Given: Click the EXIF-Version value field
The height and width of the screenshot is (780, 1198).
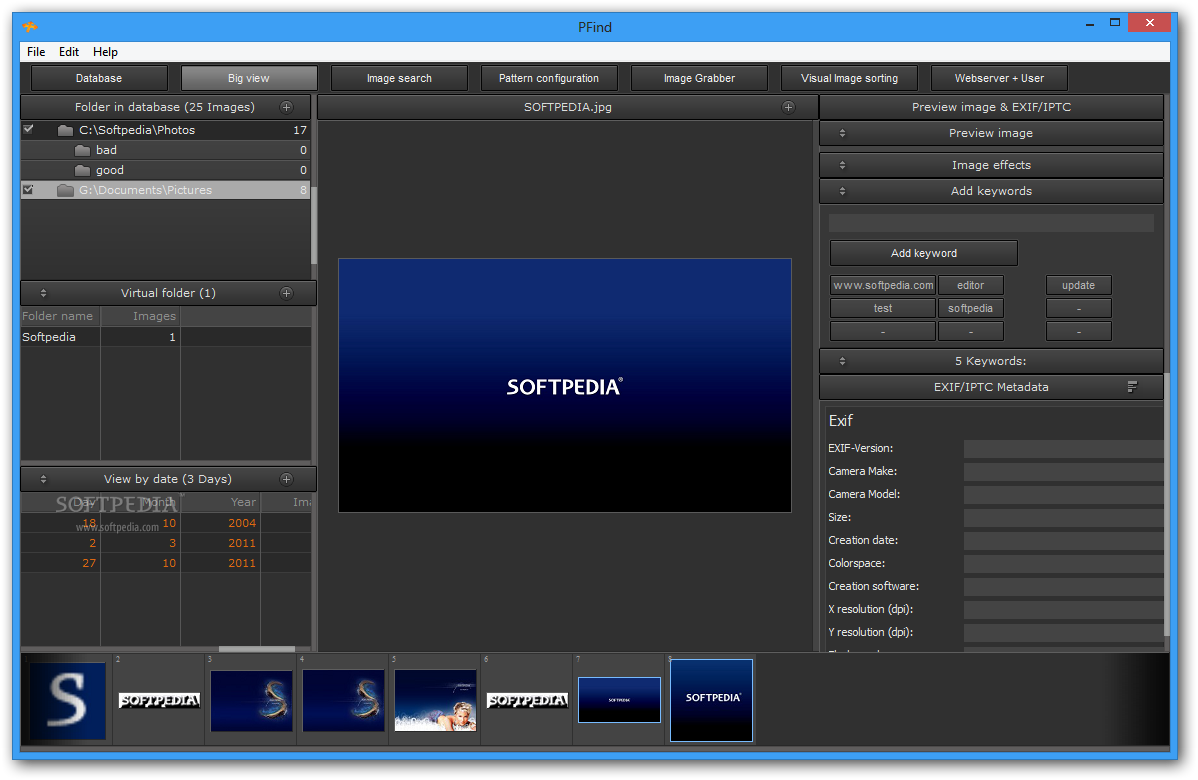Looking at the screenshot, I should (1063, 448).
